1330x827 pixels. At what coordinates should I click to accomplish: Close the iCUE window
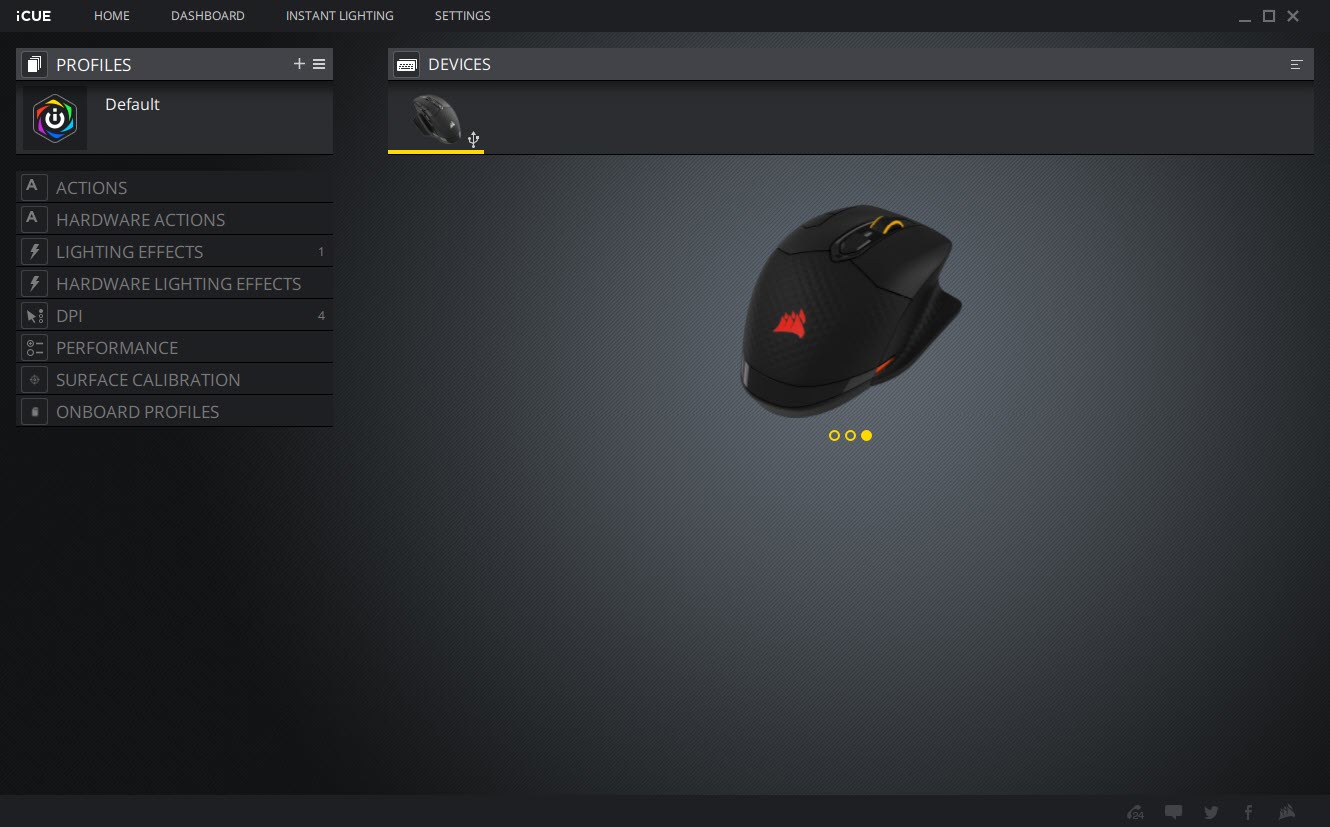point(1293,16)
